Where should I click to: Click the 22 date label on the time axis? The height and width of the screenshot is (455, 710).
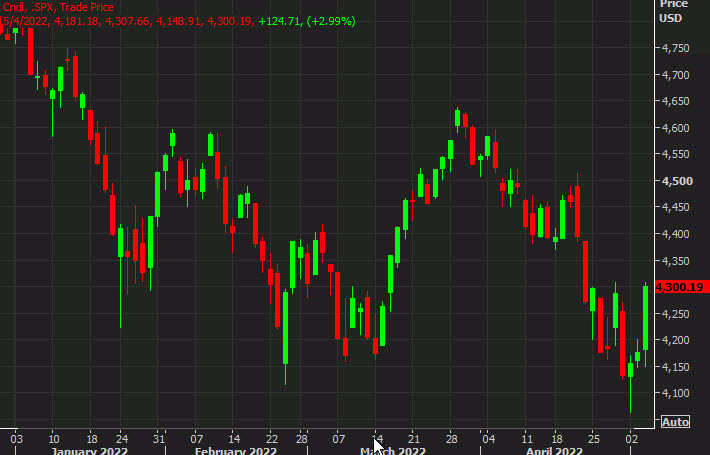pyautogui.click(x=272, y=439)
